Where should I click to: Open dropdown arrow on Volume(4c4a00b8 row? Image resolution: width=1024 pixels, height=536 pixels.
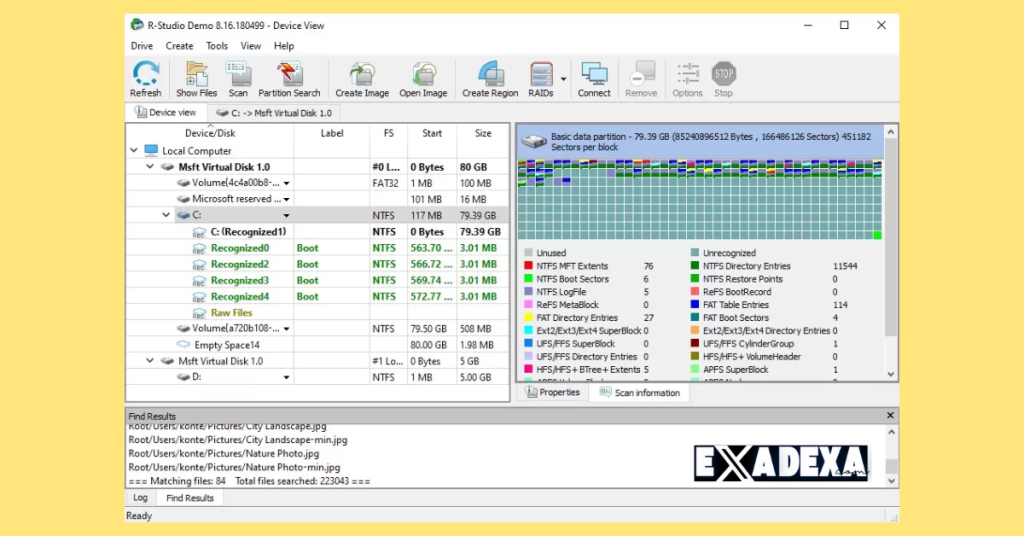286,183
